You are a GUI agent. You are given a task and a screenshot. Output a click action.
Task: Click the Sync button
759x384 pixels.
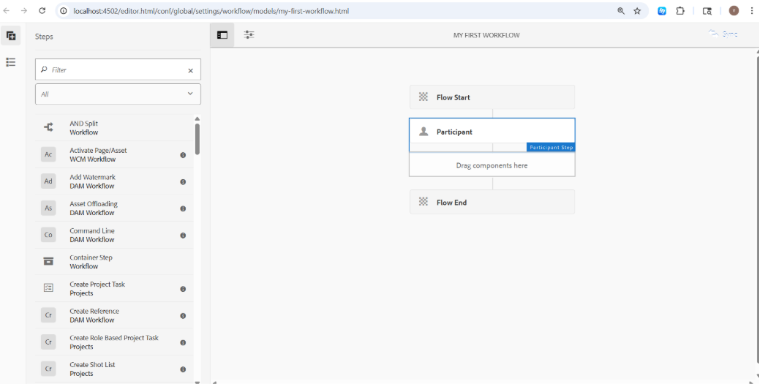click(x=723, y=34)
